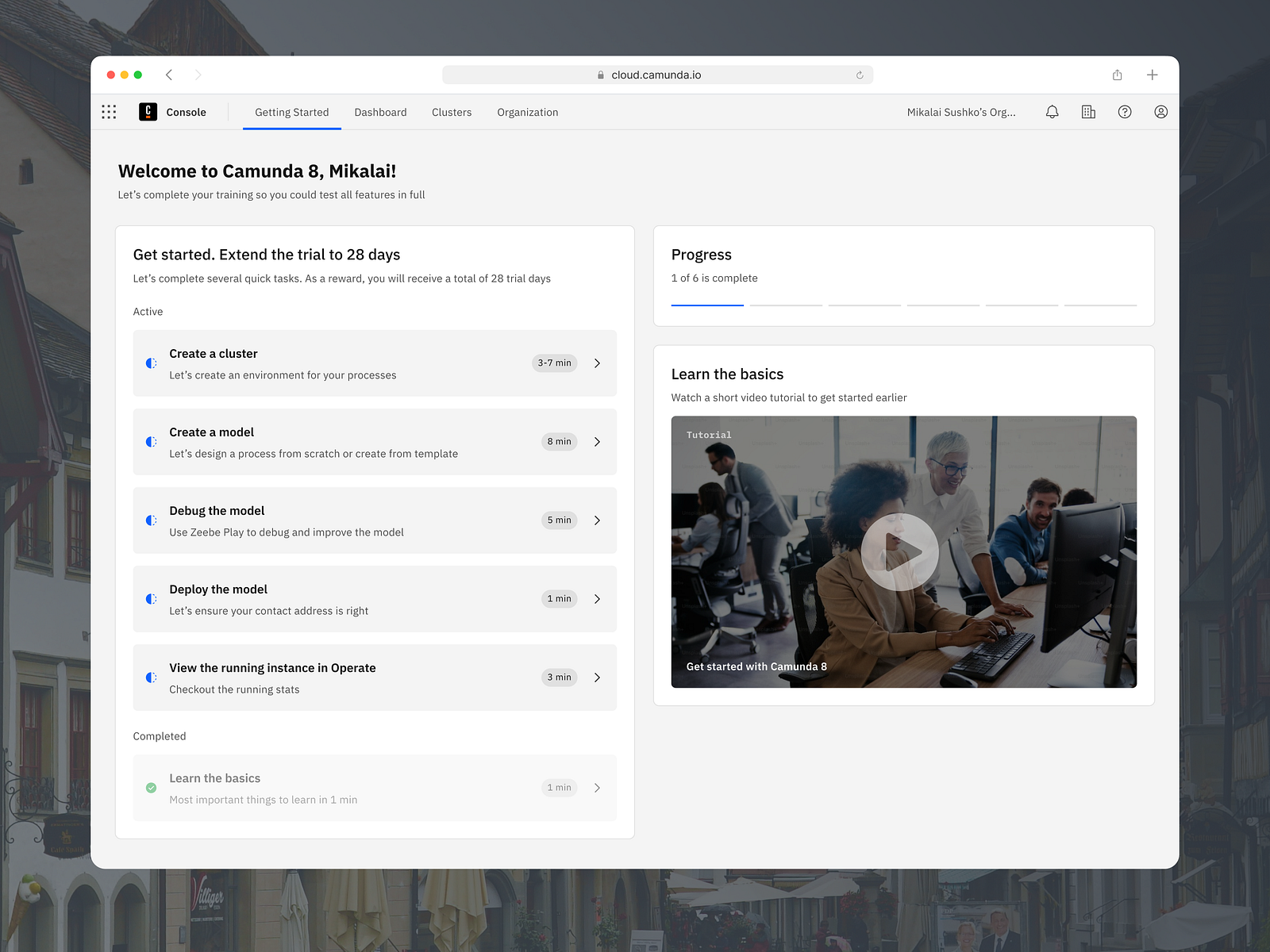The image size is (1270, 952).
Task: Switch to the Clusters tab
Action: [452, 112]
